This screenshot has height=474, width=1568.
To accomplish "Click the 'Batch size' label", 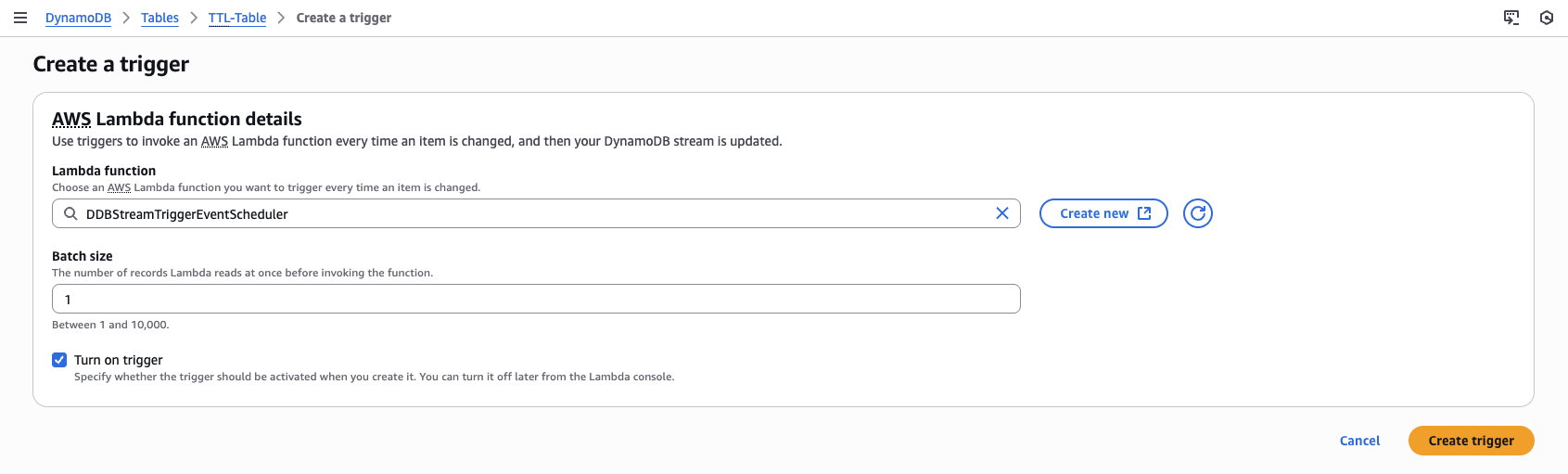I will [x=83, y=256].
